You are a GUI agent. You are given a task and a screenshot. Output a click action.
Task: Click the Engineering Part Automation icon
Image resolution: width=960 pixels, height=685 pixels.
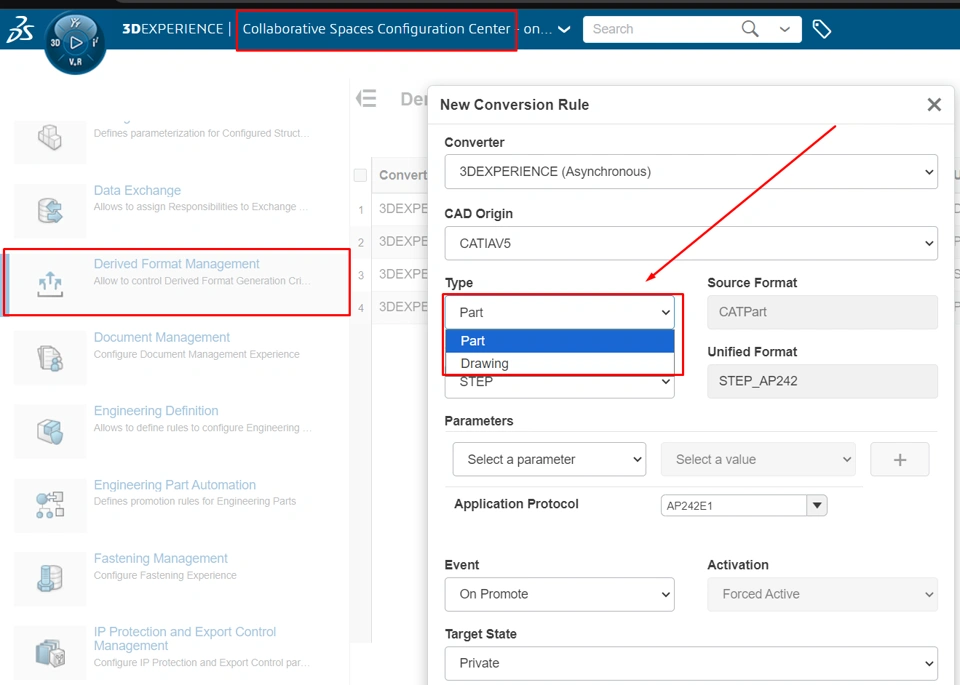click(x=50, y=505)
